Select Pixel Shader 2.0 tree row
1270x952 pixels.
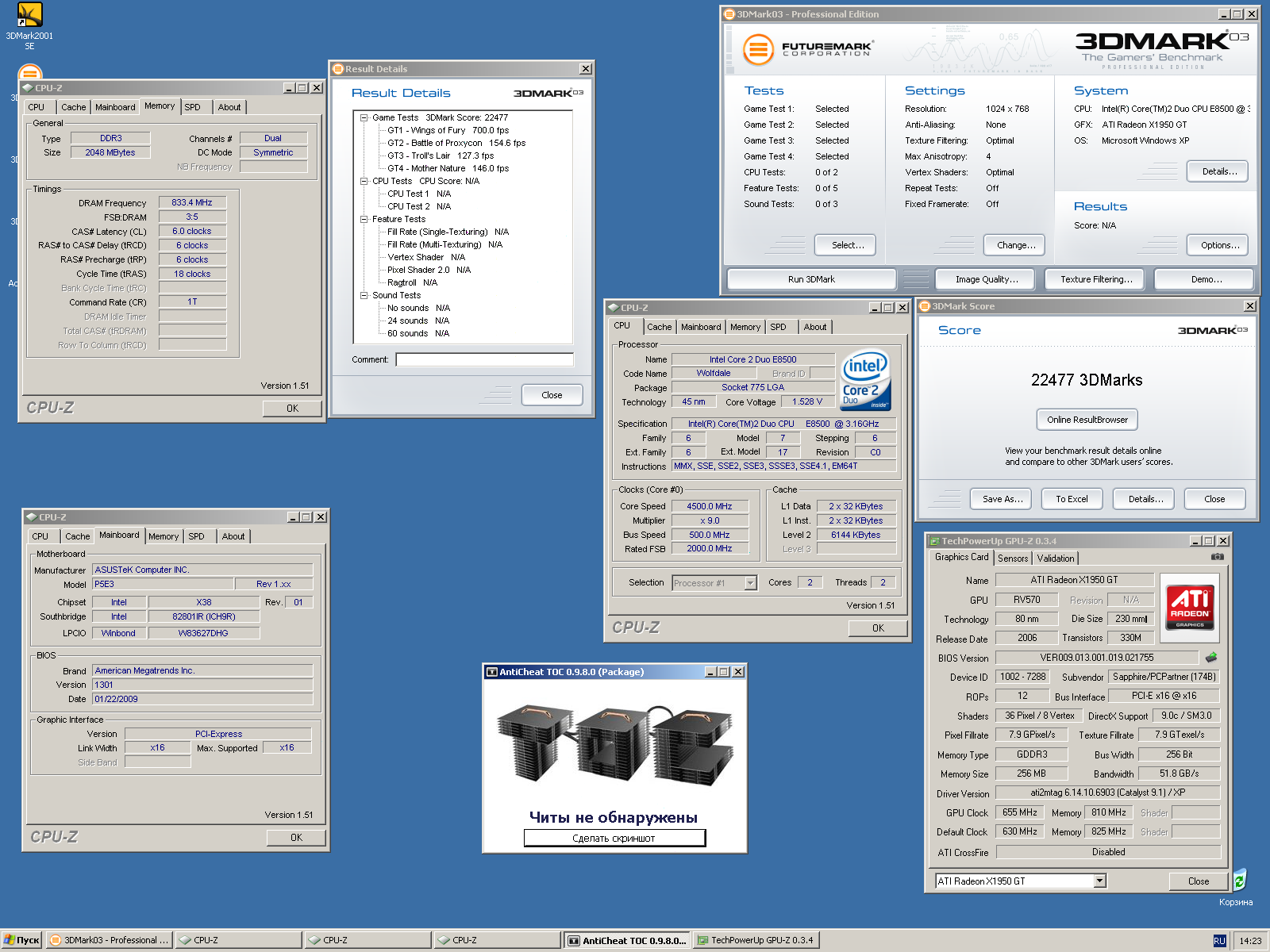[x=429, y=270]
